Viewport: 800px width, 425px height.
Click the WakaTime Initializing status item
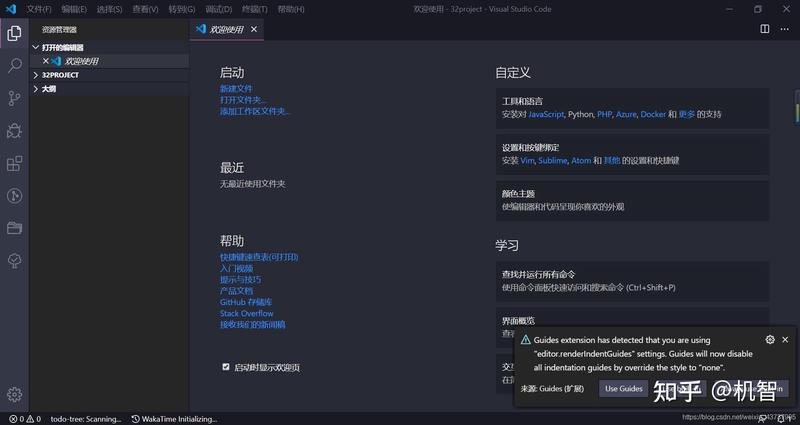pyautogui.click(x=174, y=419)
